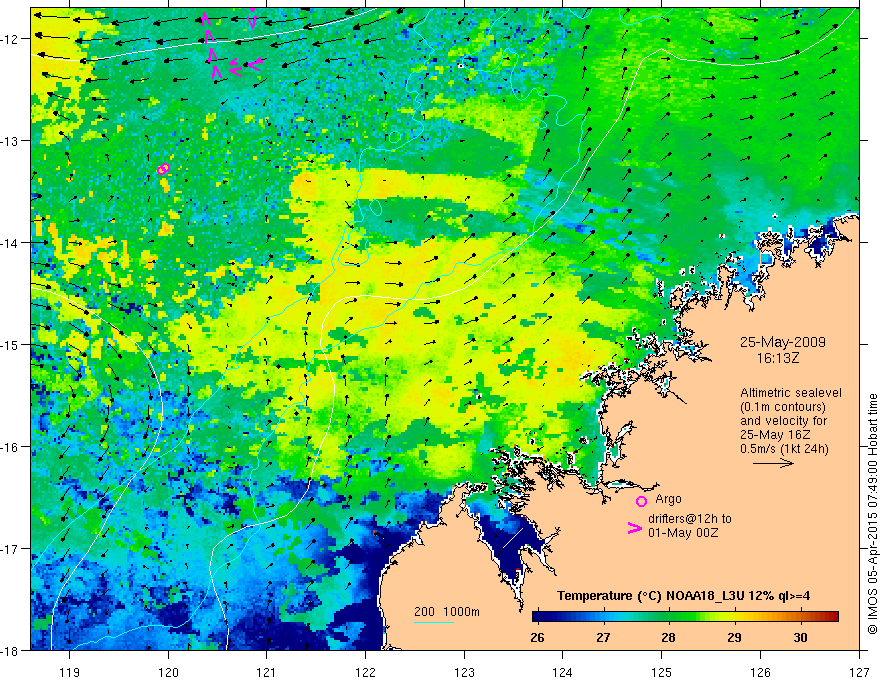Viewport: 880px width, 680px height.
Task: Click the 28 label on temperature scale
Action: click(x=668, y=637)
